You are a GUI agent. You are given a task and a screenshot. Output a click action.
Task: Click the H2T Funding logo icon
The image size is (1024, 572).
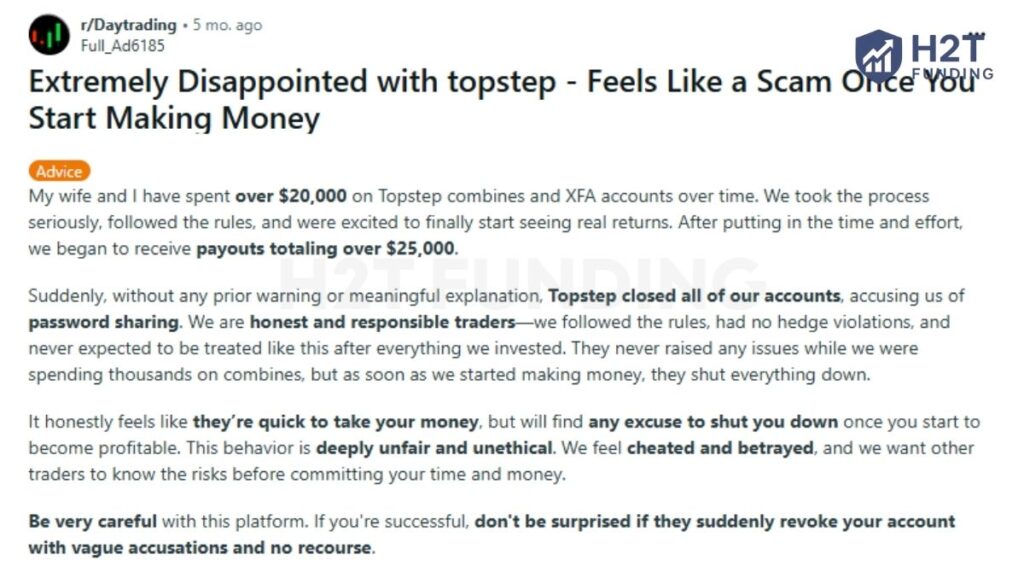click(879, 56)
